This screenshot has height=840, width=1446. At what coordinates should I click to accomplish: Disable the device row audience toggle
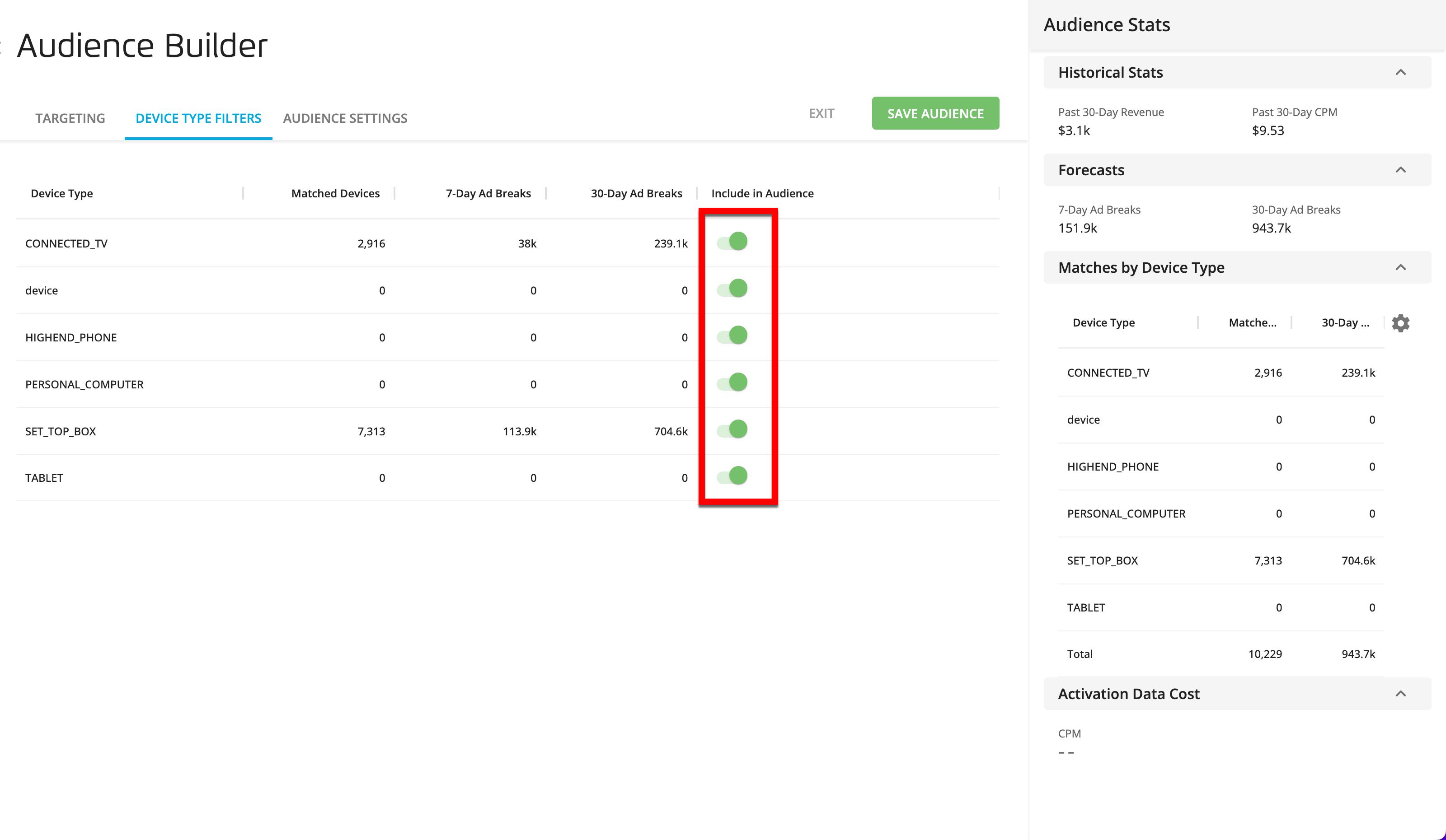tap(732, 289)
